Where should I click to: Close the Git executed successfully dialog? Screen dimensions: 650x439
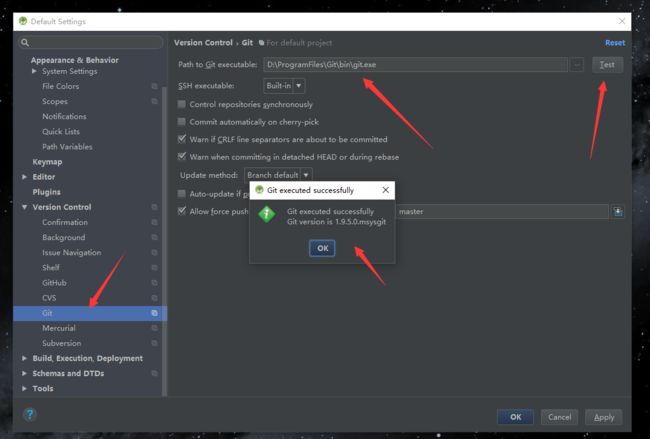(x=386, y=190)
